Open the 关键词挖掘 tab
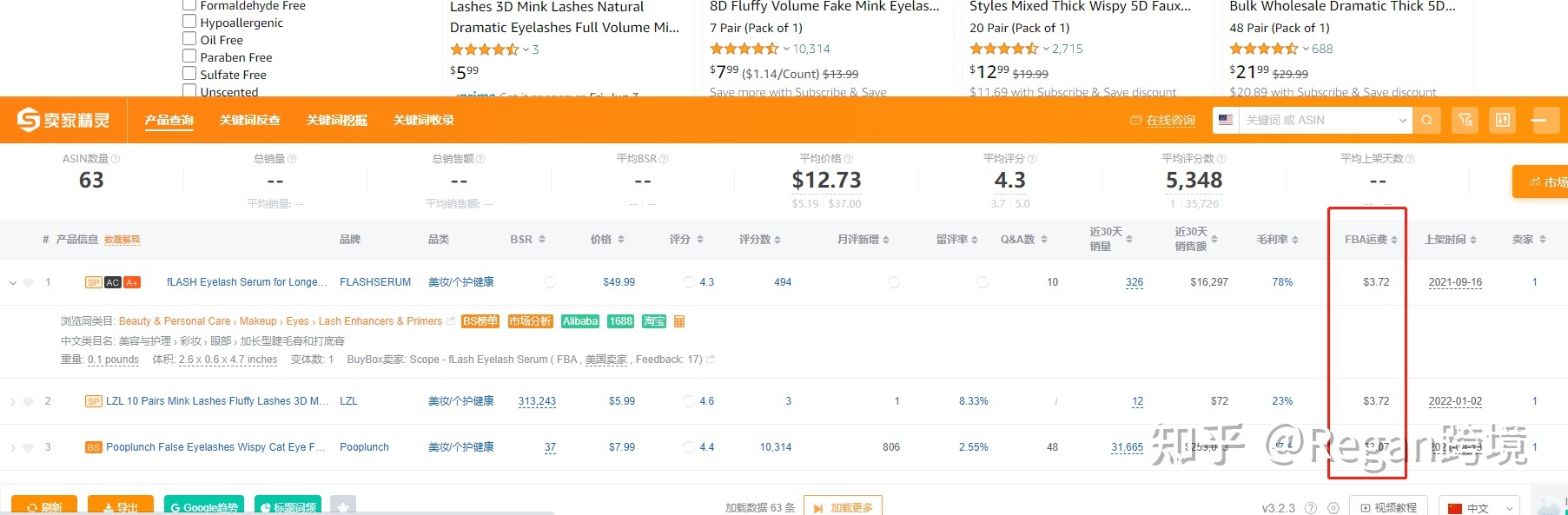Viewport: 1568px width, 515px height. tap(337, 120)
